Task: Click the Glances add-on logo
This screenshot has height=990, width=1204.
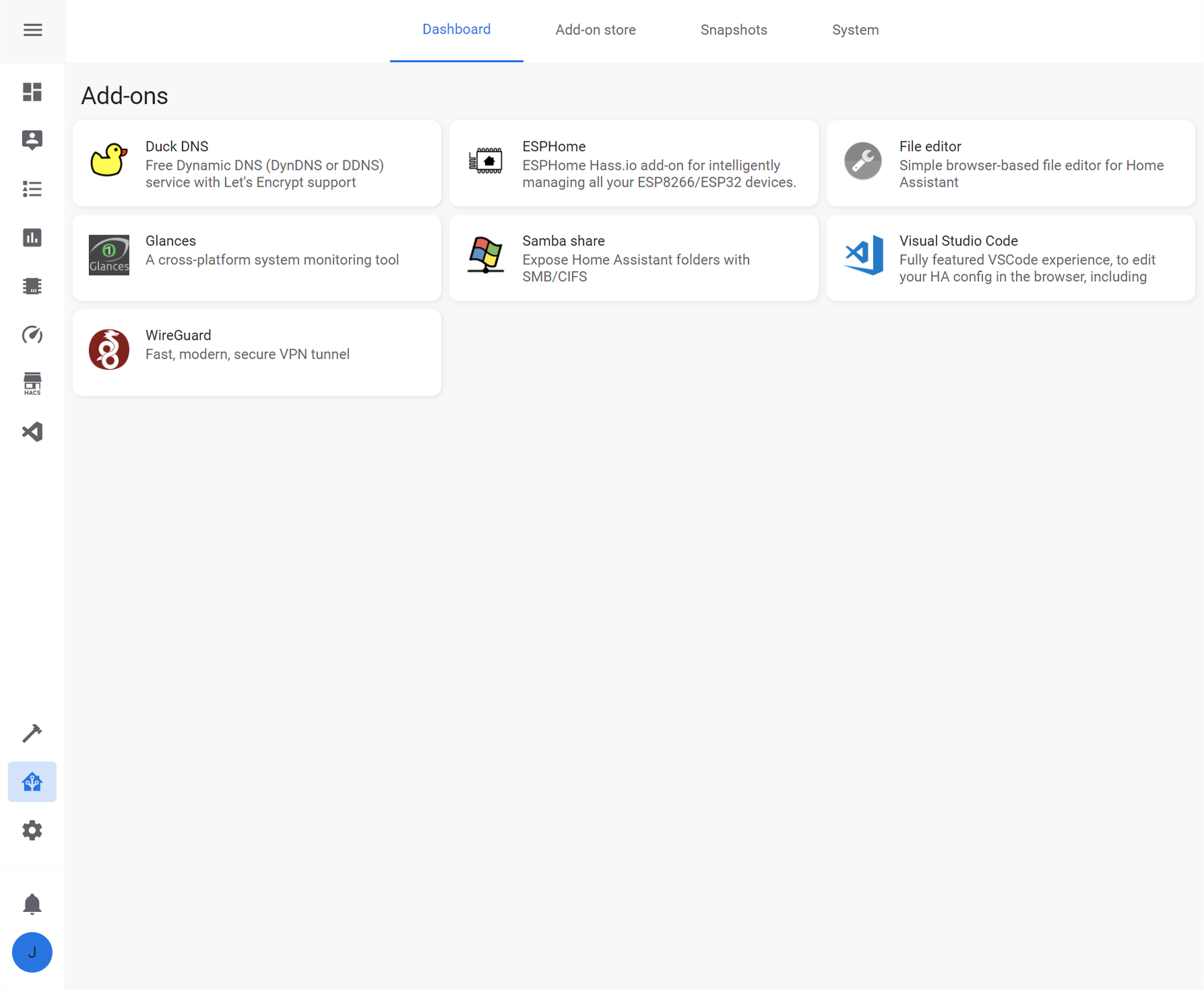Action: (109, 255)
